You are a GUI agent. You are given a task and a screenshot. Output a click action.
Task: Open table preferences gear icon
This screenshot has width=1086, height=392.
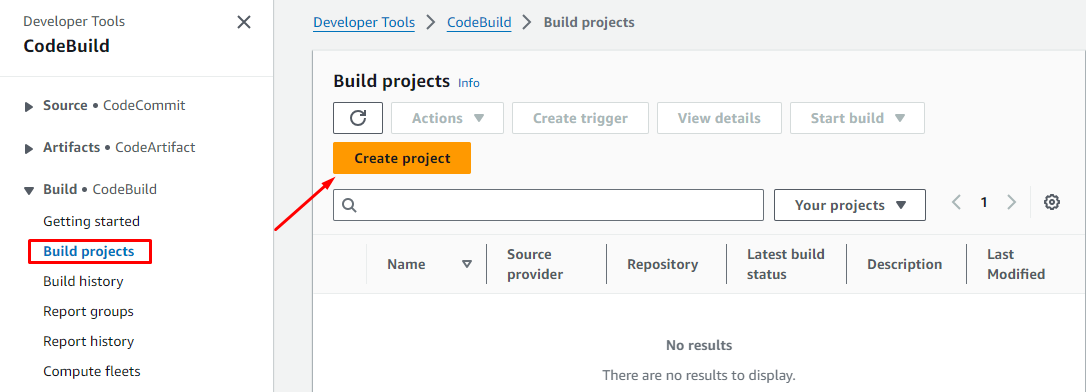(x=1052, y=202)
